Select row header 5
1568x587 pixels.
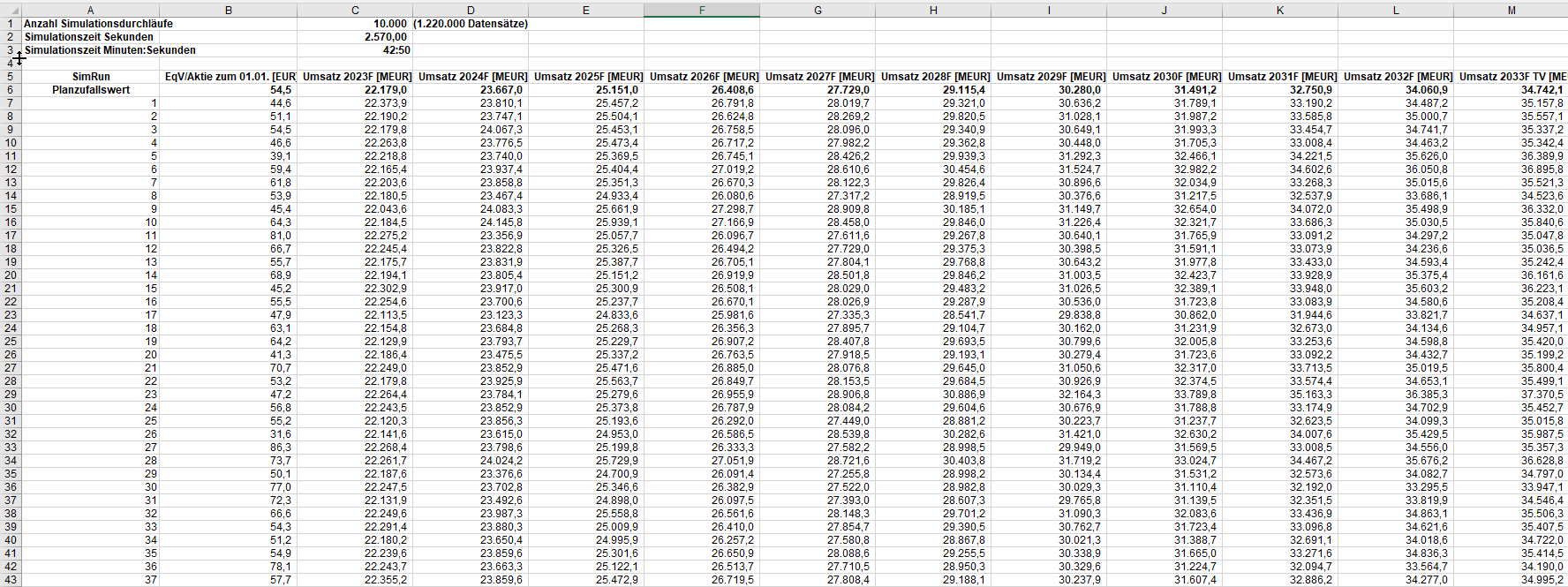pyautogui.click(x=11, y=77)
